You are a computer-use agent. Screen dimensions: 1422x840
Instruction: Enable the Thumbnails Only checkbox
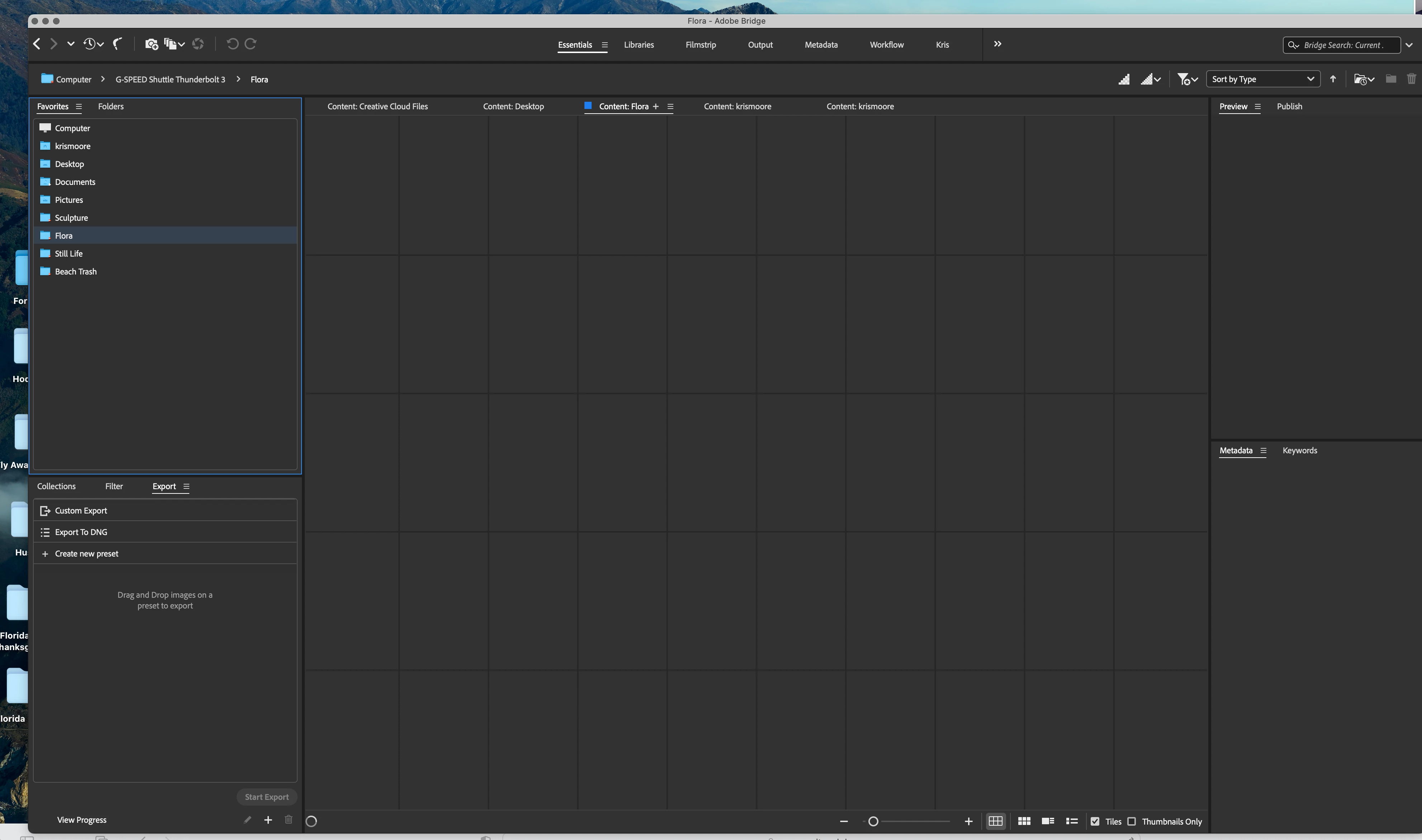[1132, 821]
